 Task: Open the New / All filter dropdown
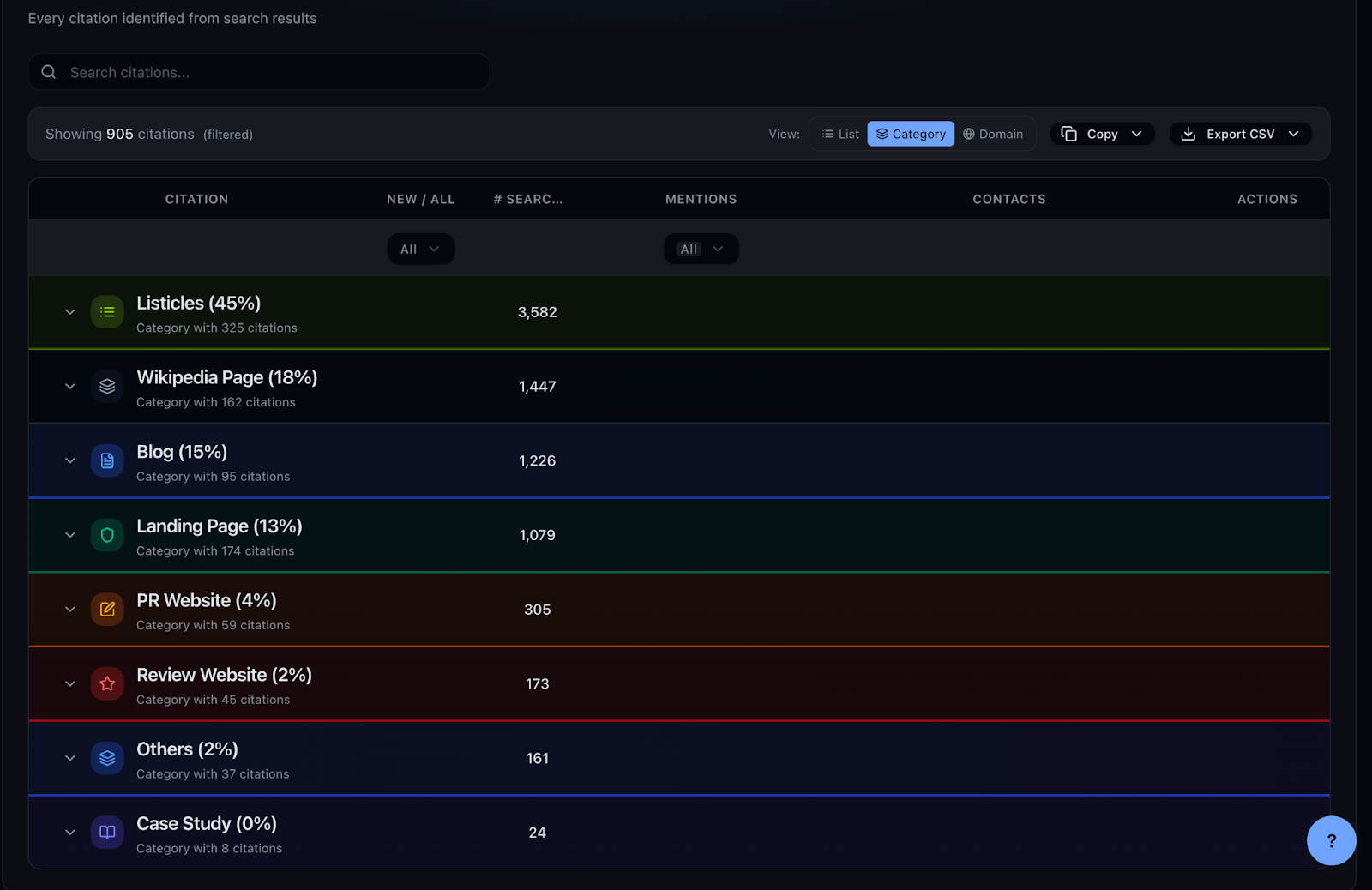(420, 250)
